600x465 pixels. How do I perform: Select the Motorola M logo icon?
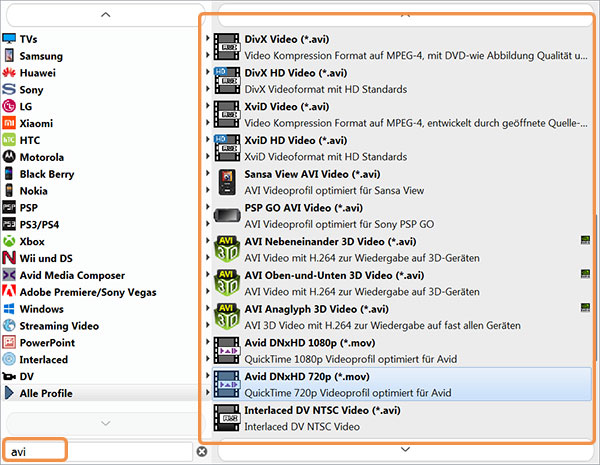9,157
